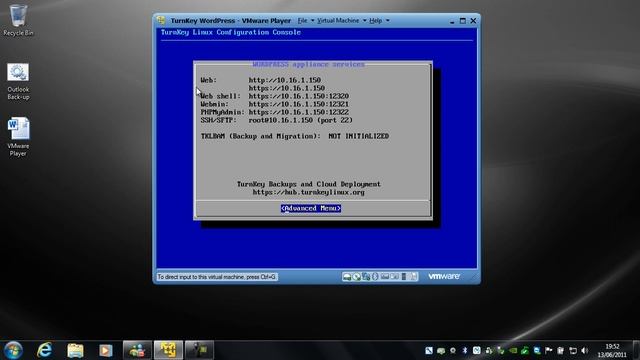Click the https://hub.turnkeylinux.org address text
The width and height of the screenshot is (640, 360).
308,192
